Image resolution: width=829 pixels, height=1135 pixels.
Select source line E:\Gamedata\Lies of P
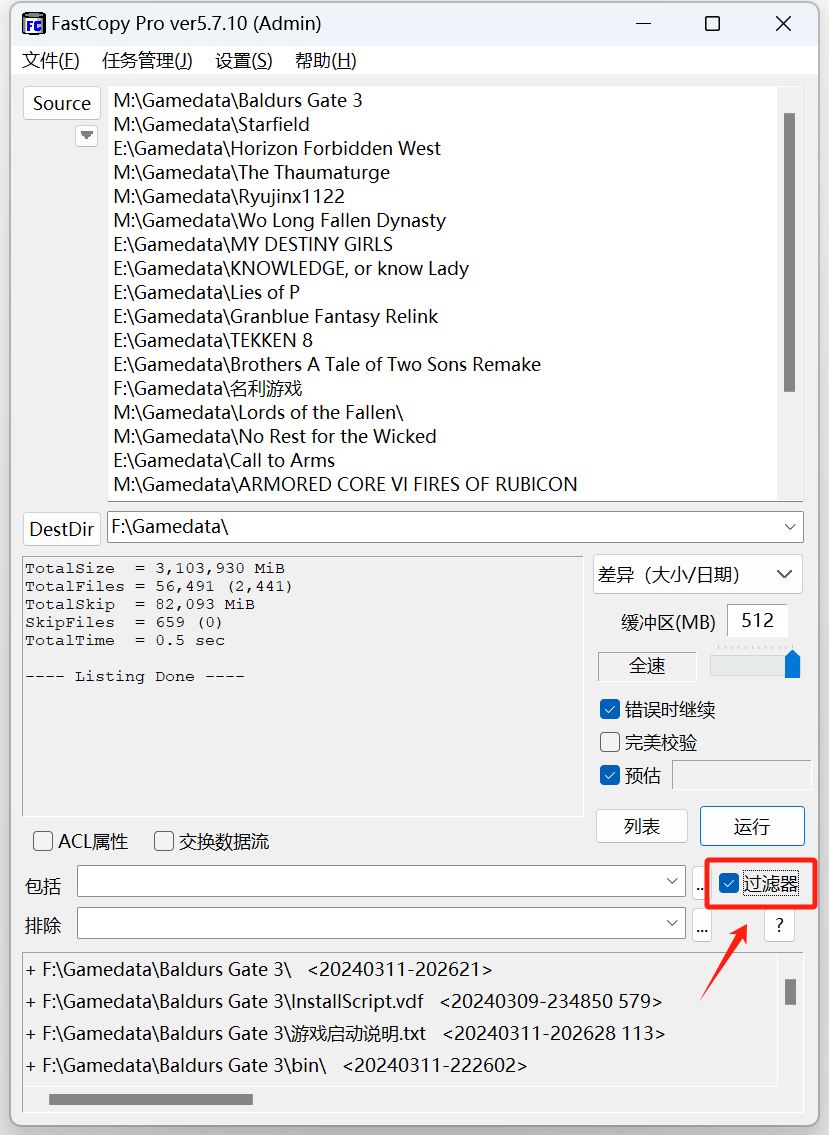[x=206, y=292]
